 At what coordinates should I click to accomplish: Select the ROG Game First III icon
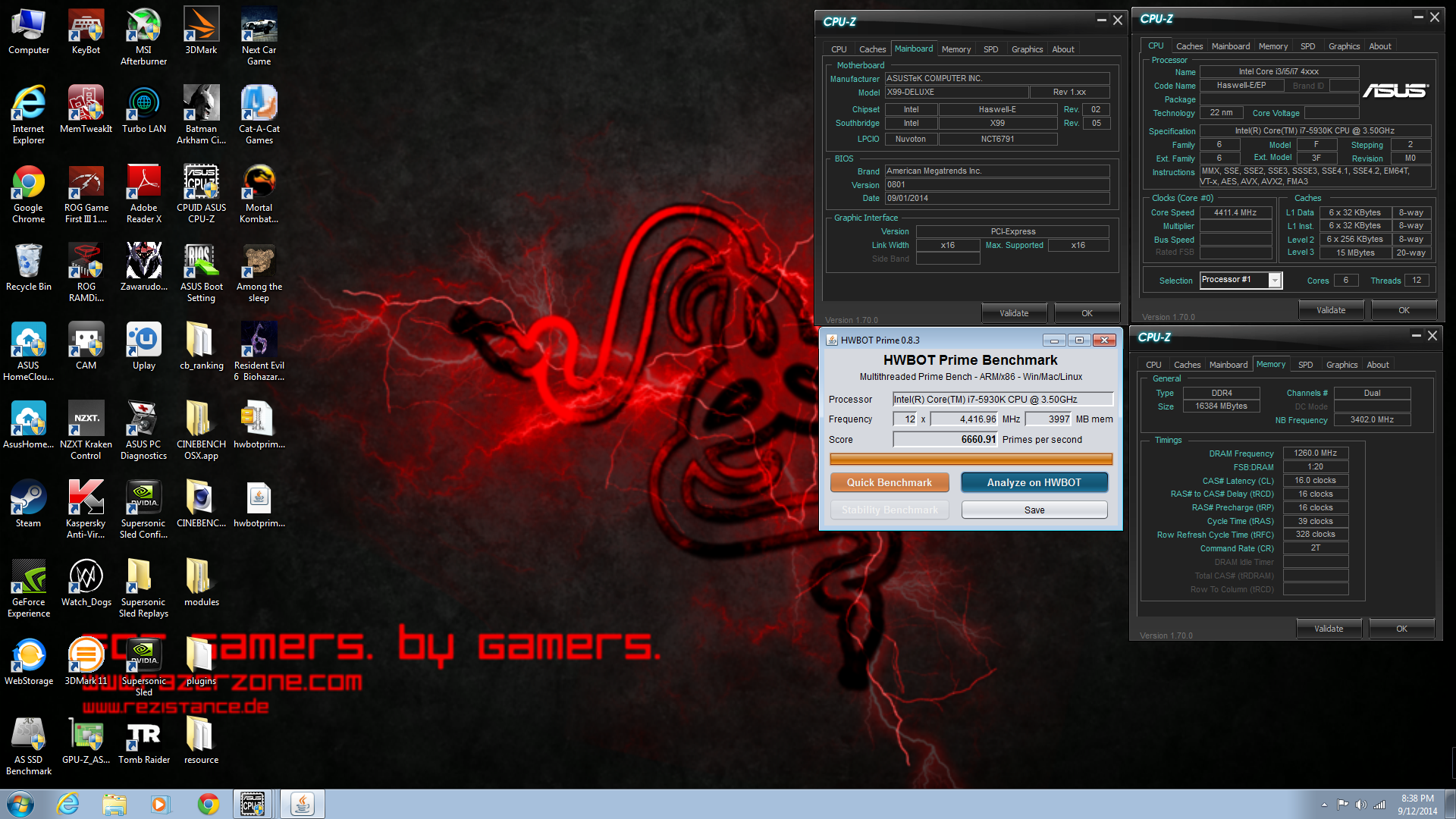tap(86, 194)
